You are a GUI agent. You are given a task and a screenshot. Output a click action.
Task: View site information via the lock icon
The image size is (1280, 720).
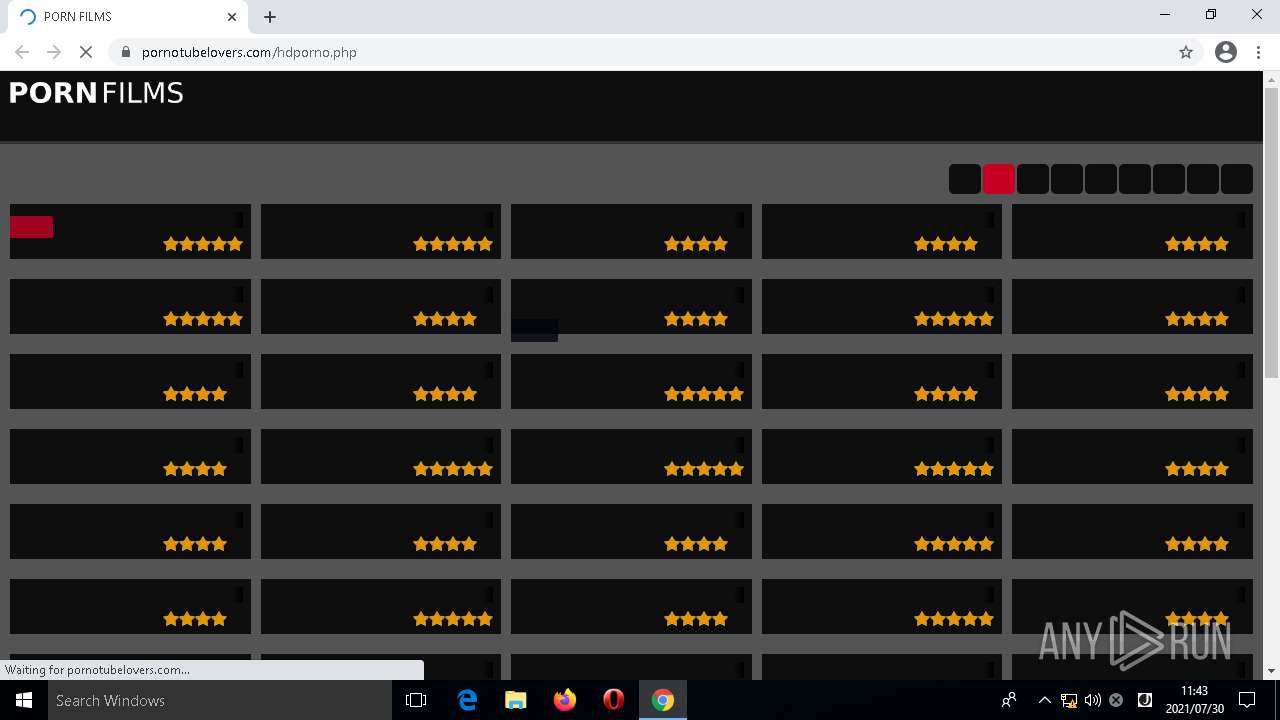(126, 52)
